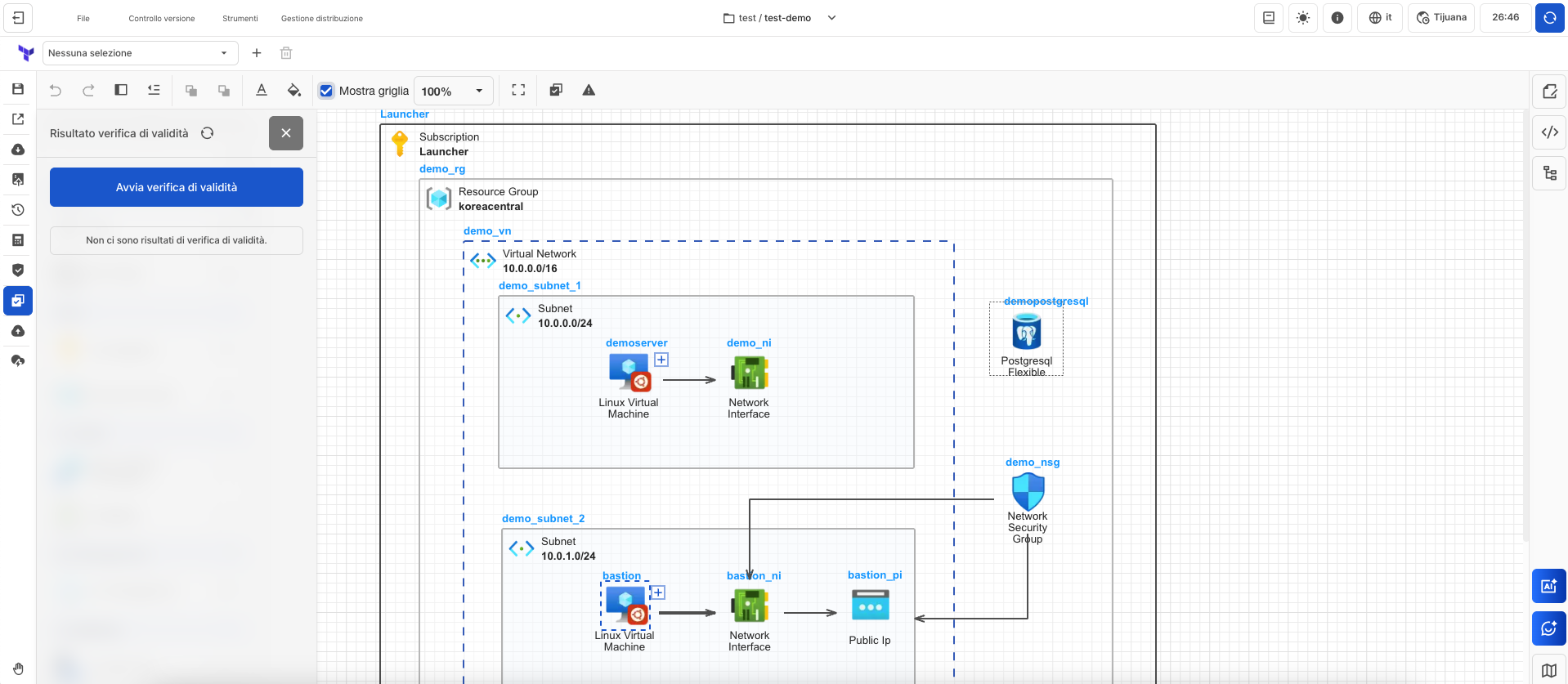Screen dimensions: 1568x684
Task: Toggle the left panel layout icon
Action: pos(121,91)
